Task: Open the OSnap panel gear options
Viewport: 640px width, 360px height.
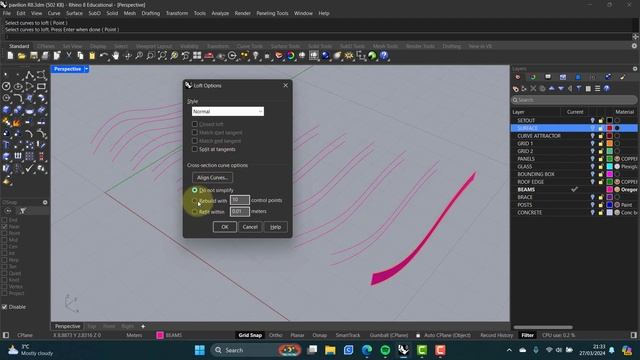Action: pyautogui.click(x=45, y=202)
